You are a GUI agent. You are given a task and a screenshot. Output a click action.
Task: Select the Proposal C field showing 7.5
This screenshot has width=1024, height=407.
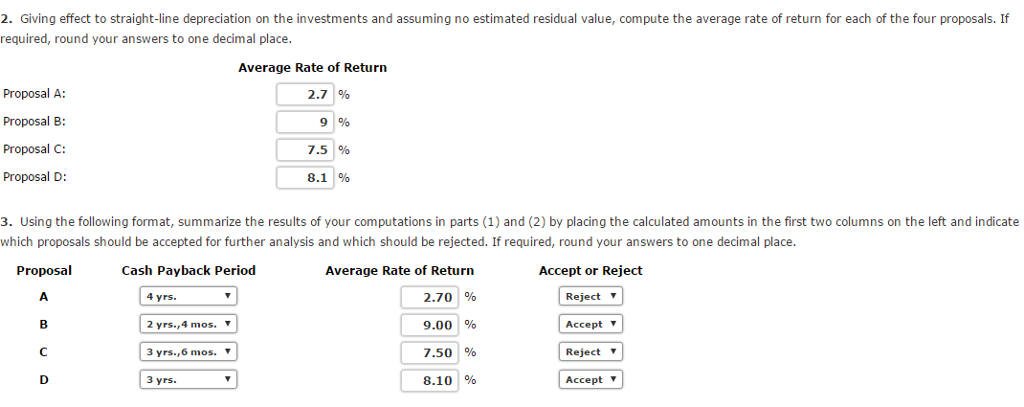[x=306, y=150]
